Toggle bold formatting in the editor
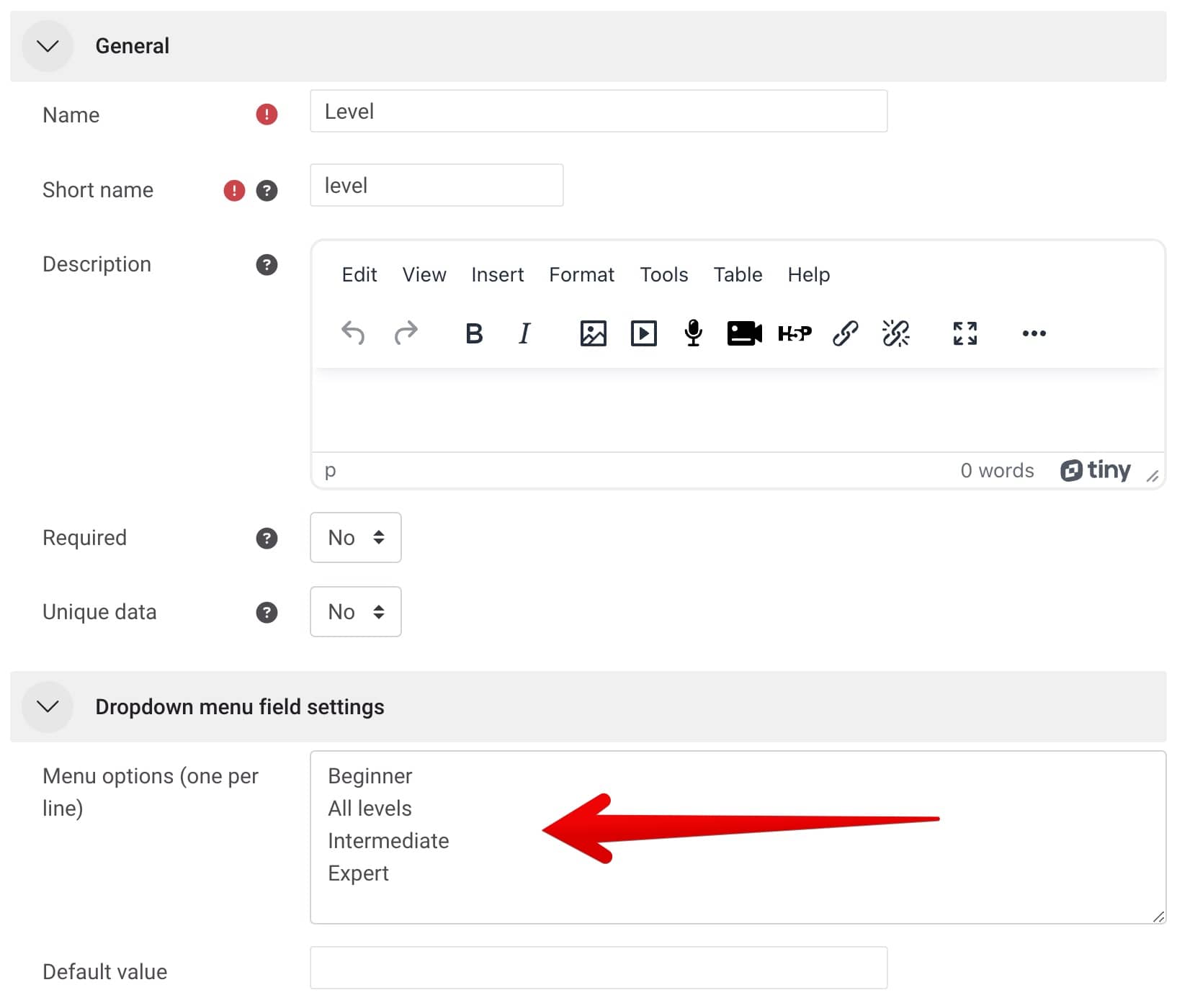 (474, 333)
